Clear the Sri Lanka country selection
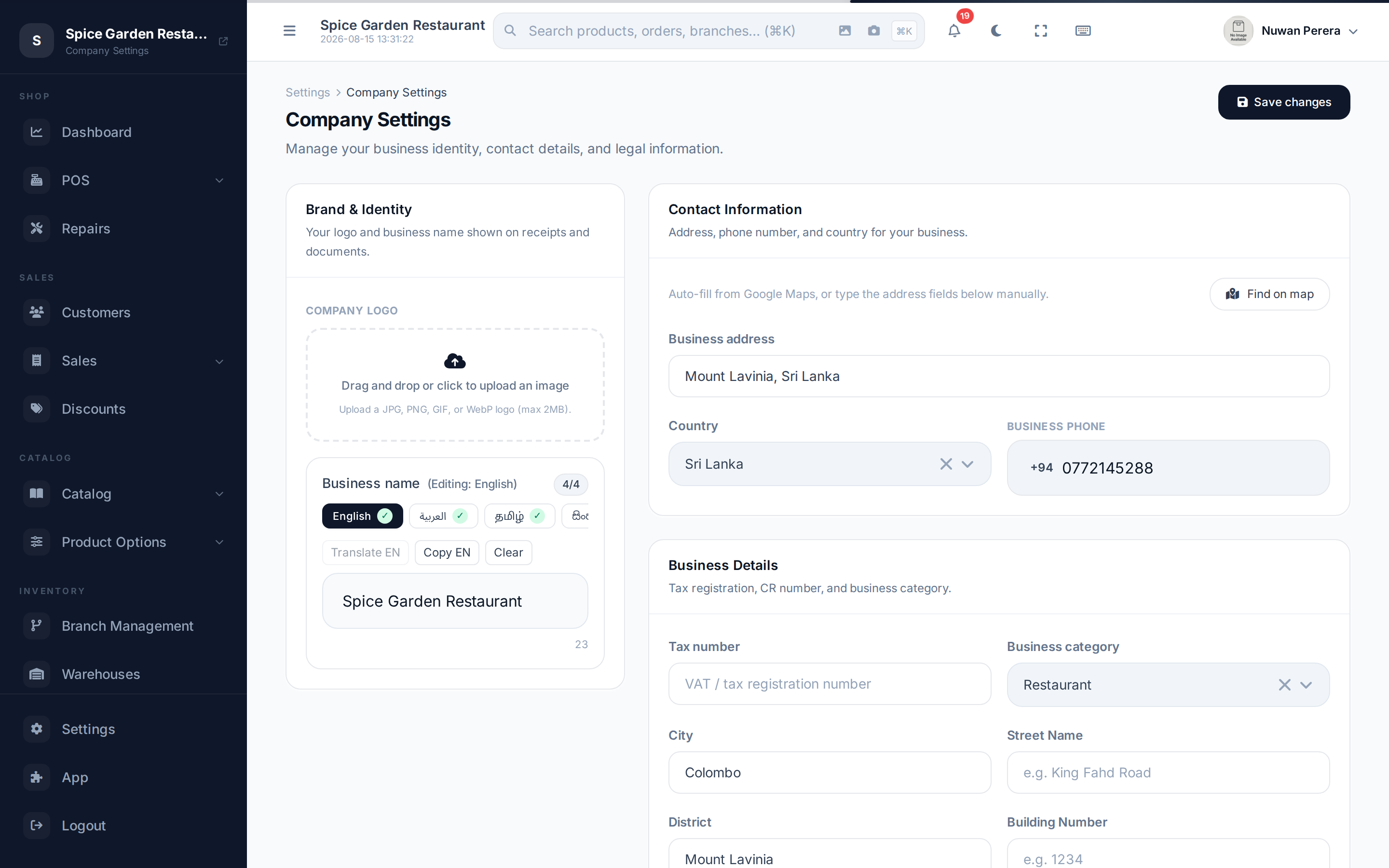Screen dimensions: 1389x868 tap(946, 464)
